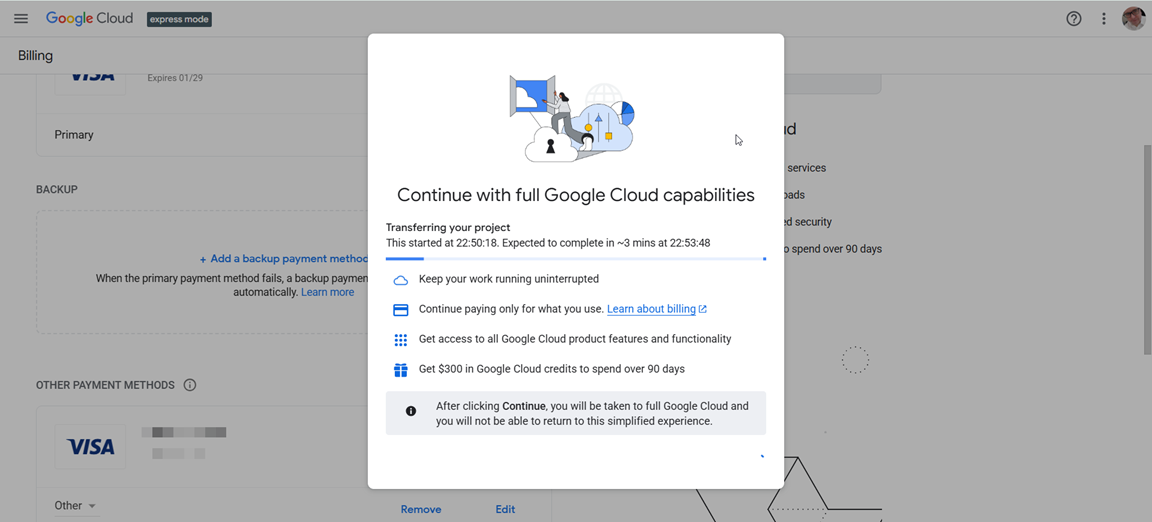Click Edit for the other Visa card
This screenshot has height=522, width=1152.
pyautogui.click(x=505, y=509)
